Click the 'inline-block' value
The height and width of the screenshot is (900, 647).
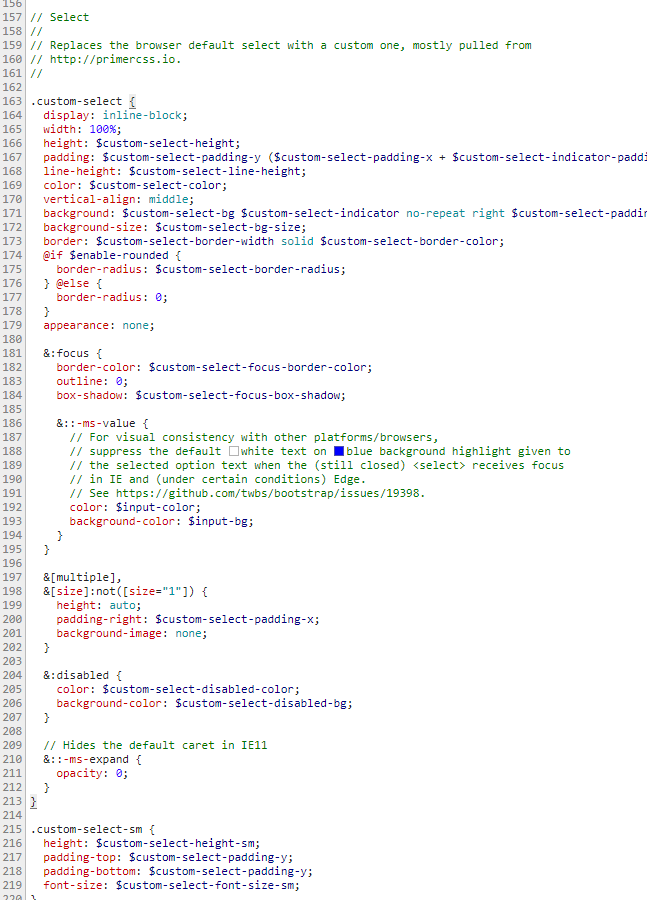142,115
